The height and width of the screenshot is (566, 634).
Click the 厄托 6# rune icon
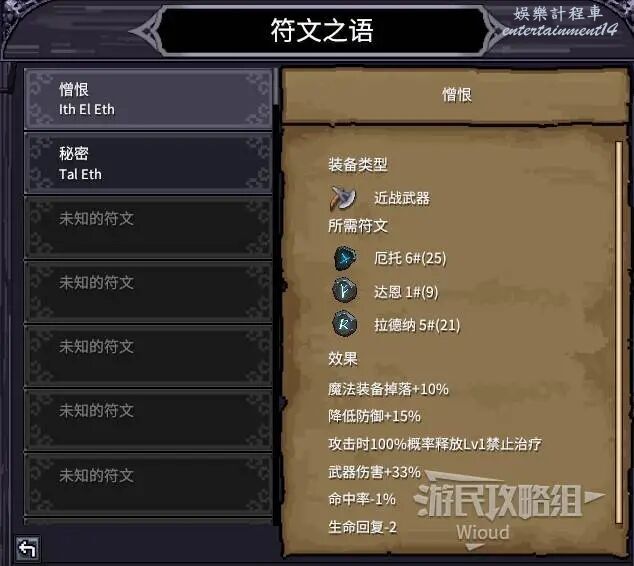tap(345, 258)
